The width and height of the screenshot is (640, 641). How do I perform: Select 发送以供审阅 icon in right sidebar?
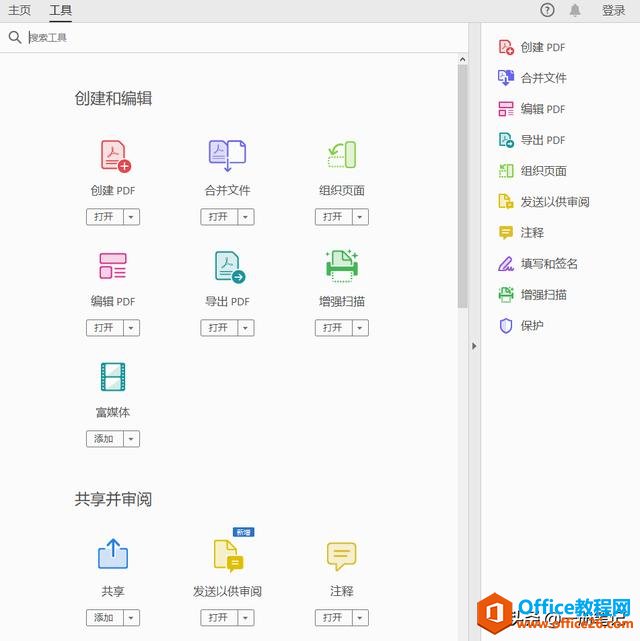(506, 202)
